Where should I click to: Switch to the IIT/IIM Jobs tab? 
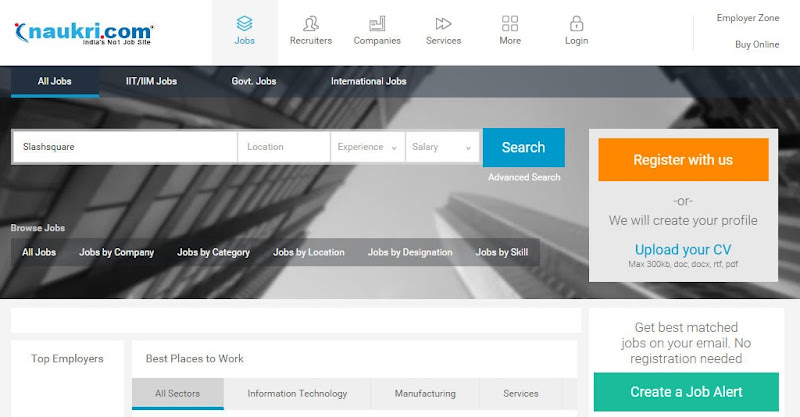click(x=152, y=81)
